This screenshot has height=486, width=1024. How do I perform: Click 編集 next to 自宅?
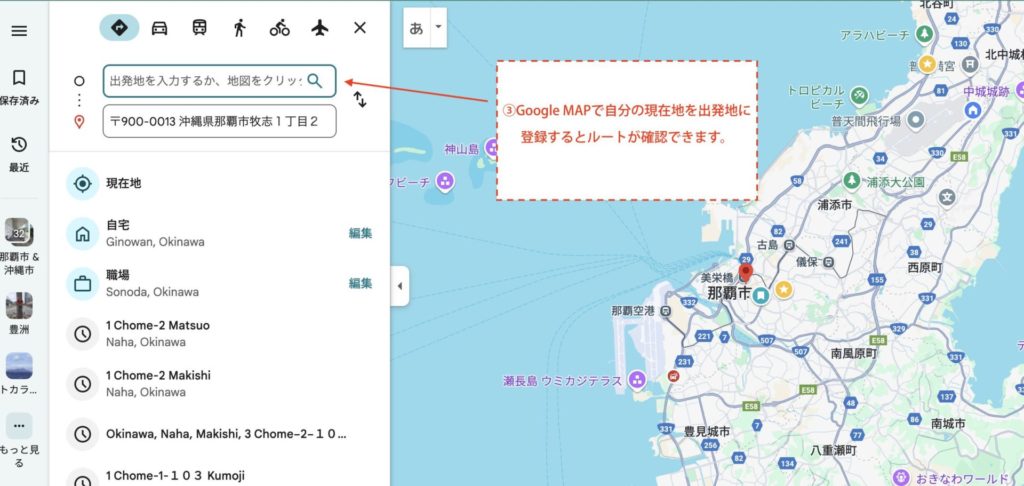click(x=360, y=233)
